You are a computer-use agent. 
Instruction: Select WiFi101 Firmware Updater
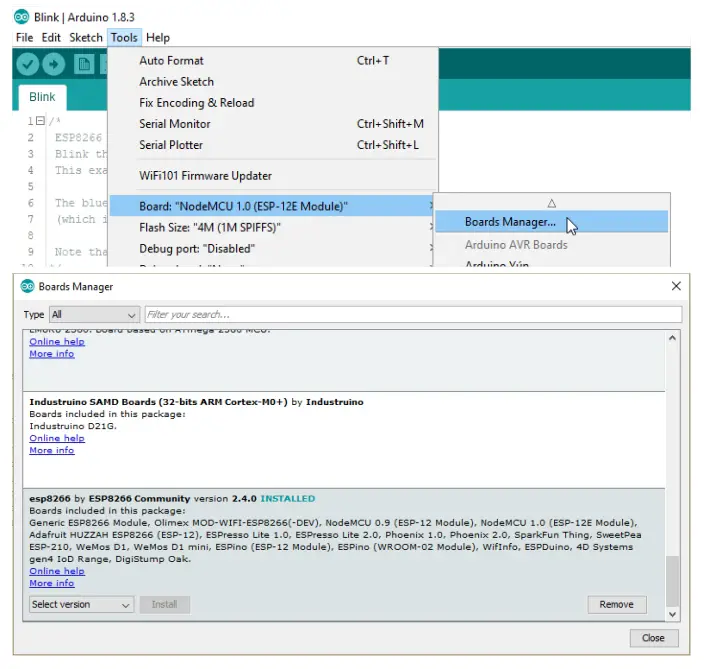click(x=273, y=176)
